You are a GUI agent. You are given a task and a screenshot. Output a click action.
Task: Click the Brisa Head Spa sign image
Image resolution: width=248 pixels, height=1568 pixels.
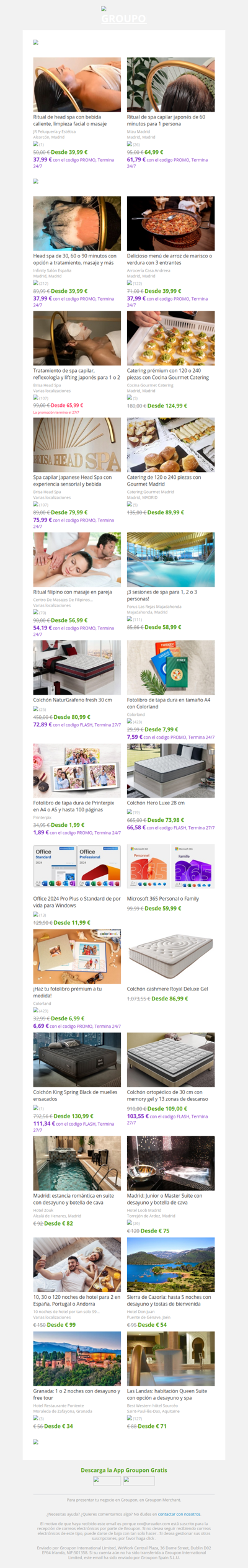(77, 445)
